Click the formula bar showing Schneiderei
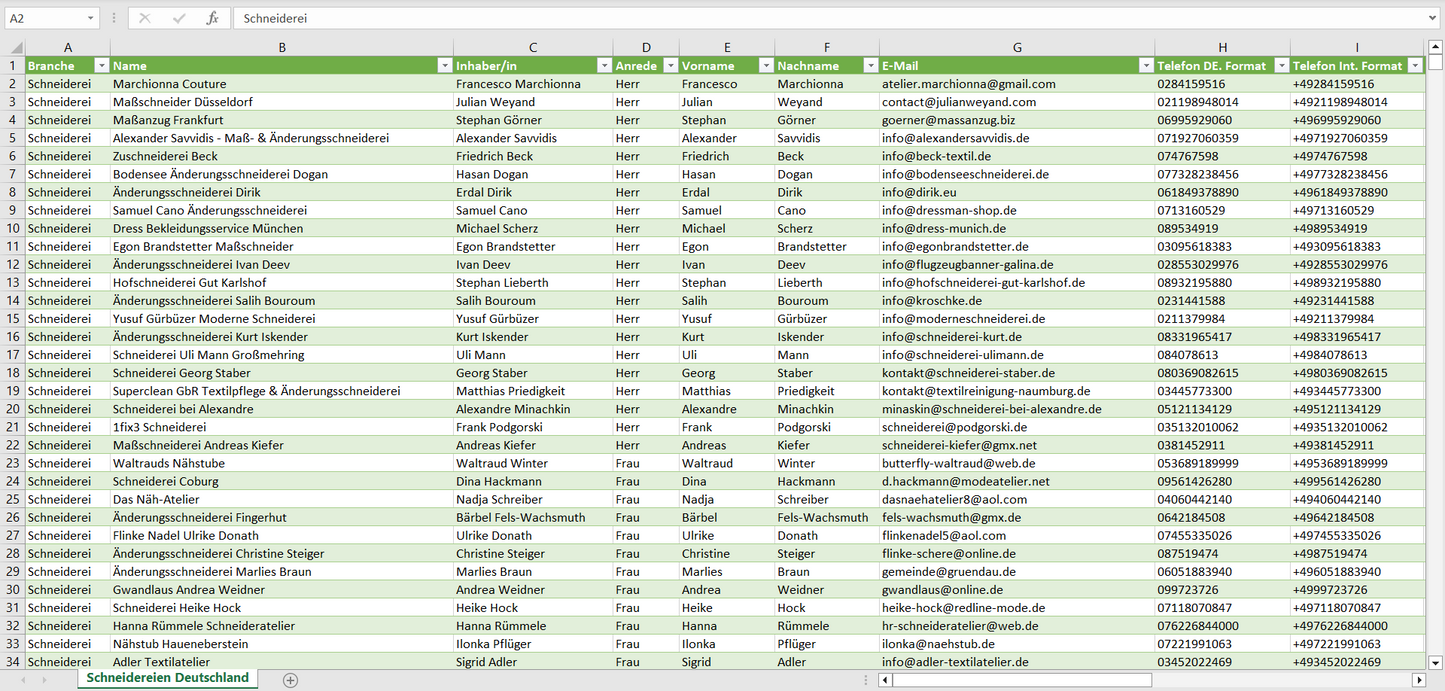The height and width of the screenshot is (691, 1445). coord(830,18)
